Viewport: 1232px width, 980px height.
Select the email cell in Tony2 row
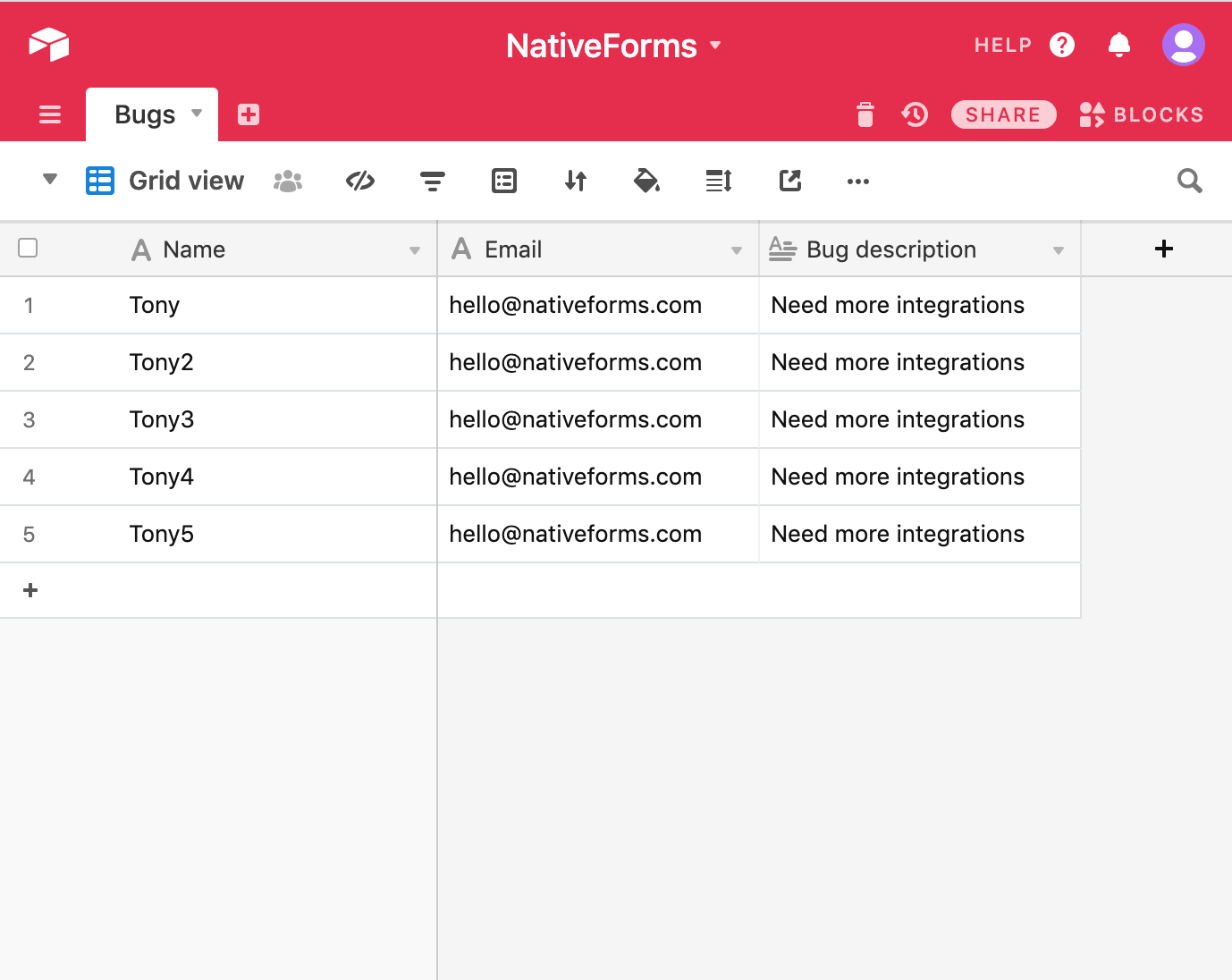[x=598, y=362]
